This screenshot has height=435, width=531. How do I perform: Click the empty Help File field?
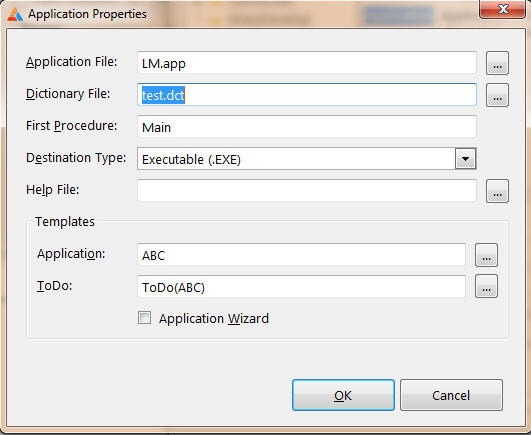click(x=307, y=191)
